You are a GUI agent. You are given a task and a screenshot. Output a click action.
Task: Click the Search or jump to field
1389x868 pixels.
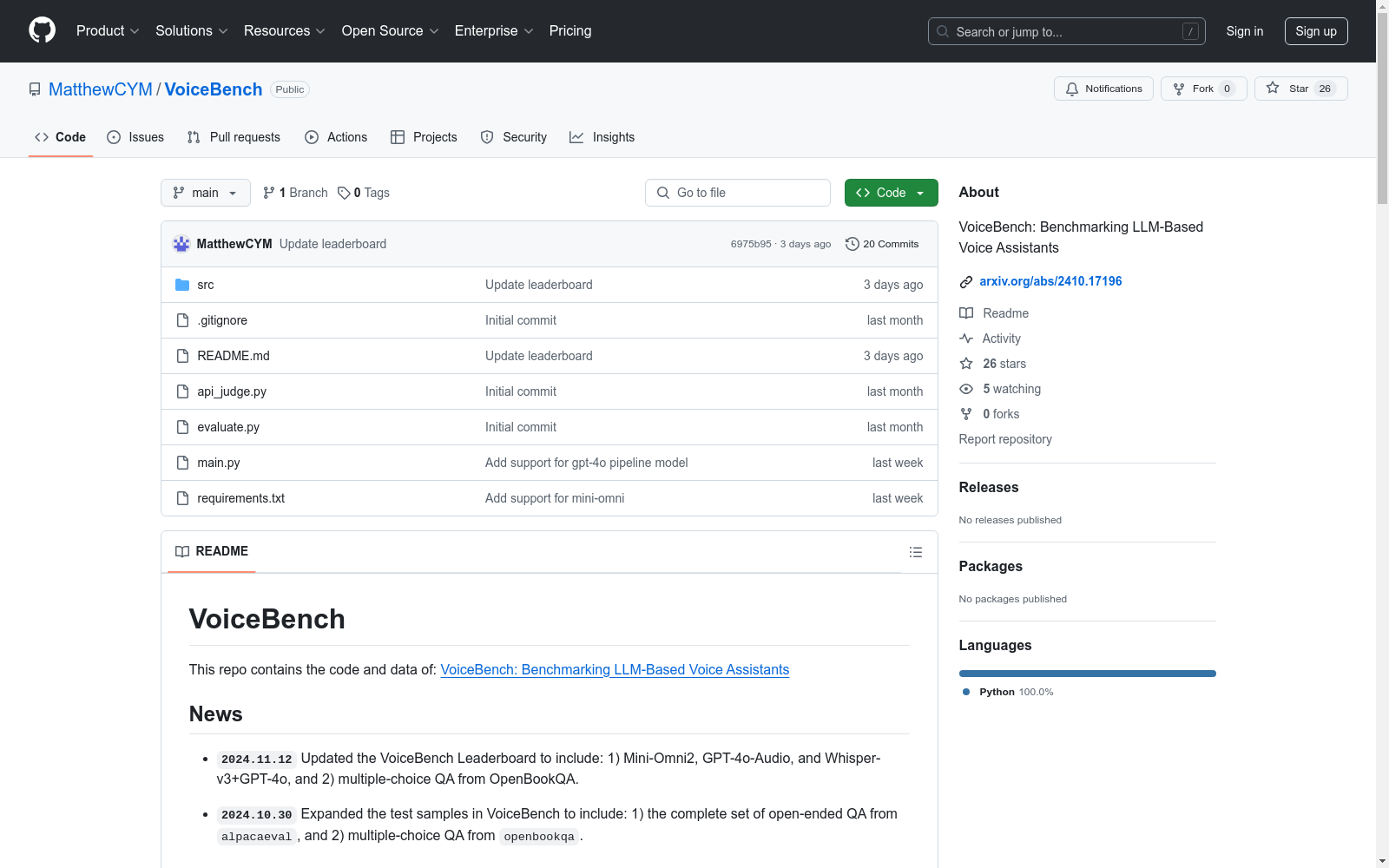(x=1066, y=31)
